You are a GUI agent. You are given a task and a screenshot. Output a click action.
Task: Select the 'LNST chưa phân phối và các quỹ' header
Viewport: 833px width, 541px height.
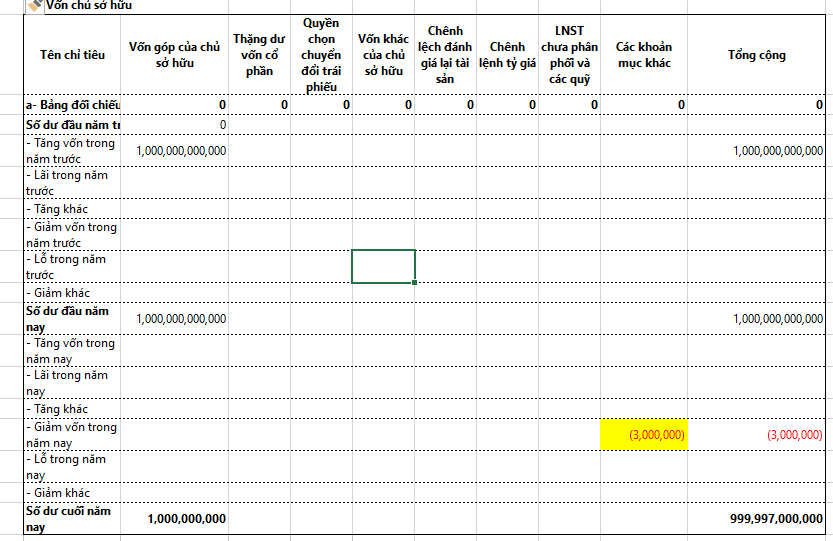569,55
